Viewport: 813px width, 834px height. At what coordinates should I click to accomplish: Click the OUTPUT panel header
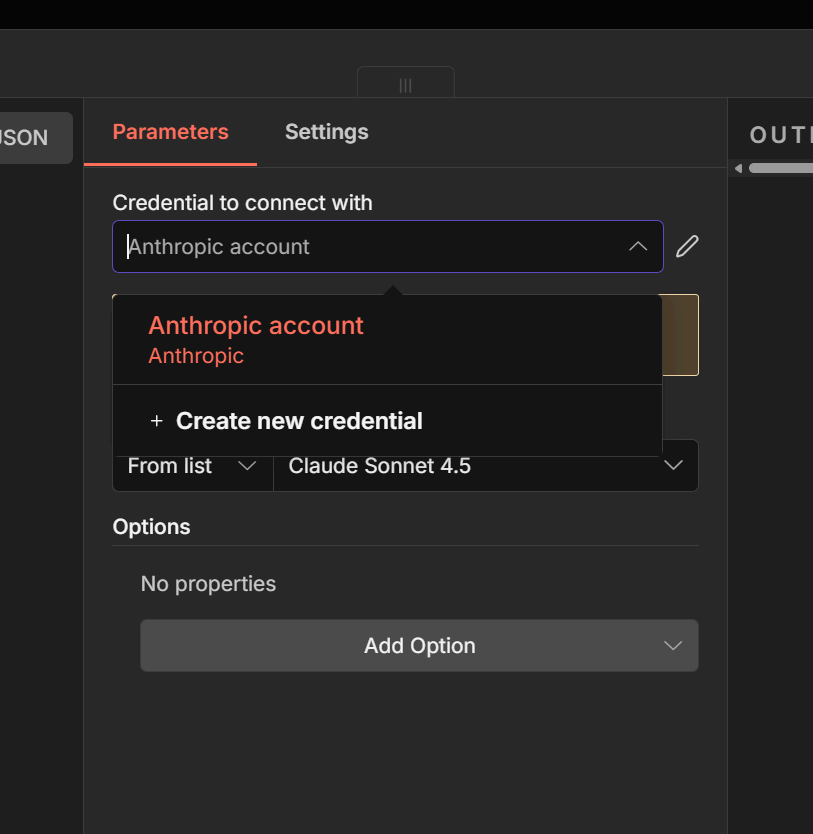780,135
